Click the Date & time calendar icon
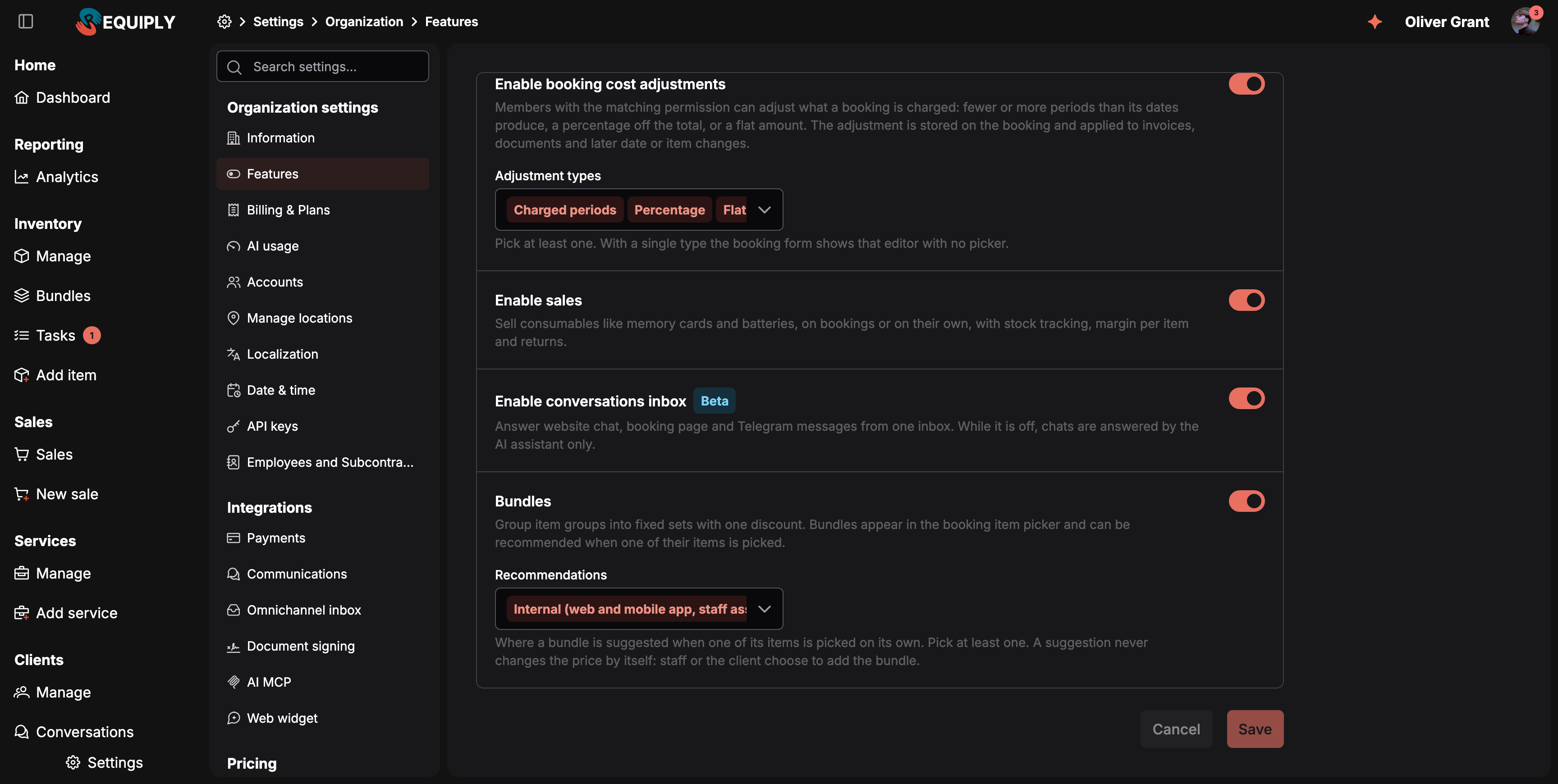 point(234,390)
